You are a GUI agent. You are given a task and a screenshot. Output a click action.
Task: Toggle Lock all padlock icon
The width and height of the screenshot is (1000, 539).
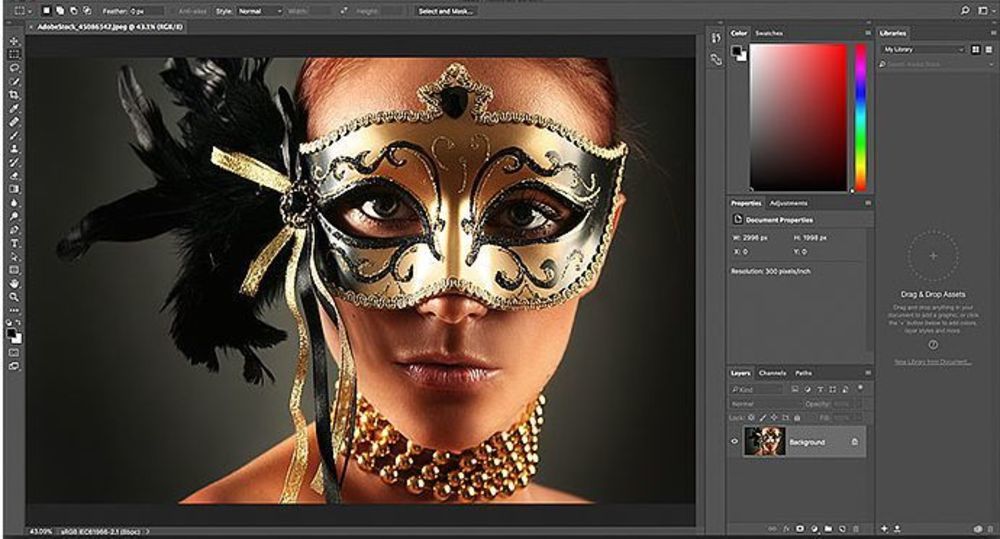click(797, 418)
